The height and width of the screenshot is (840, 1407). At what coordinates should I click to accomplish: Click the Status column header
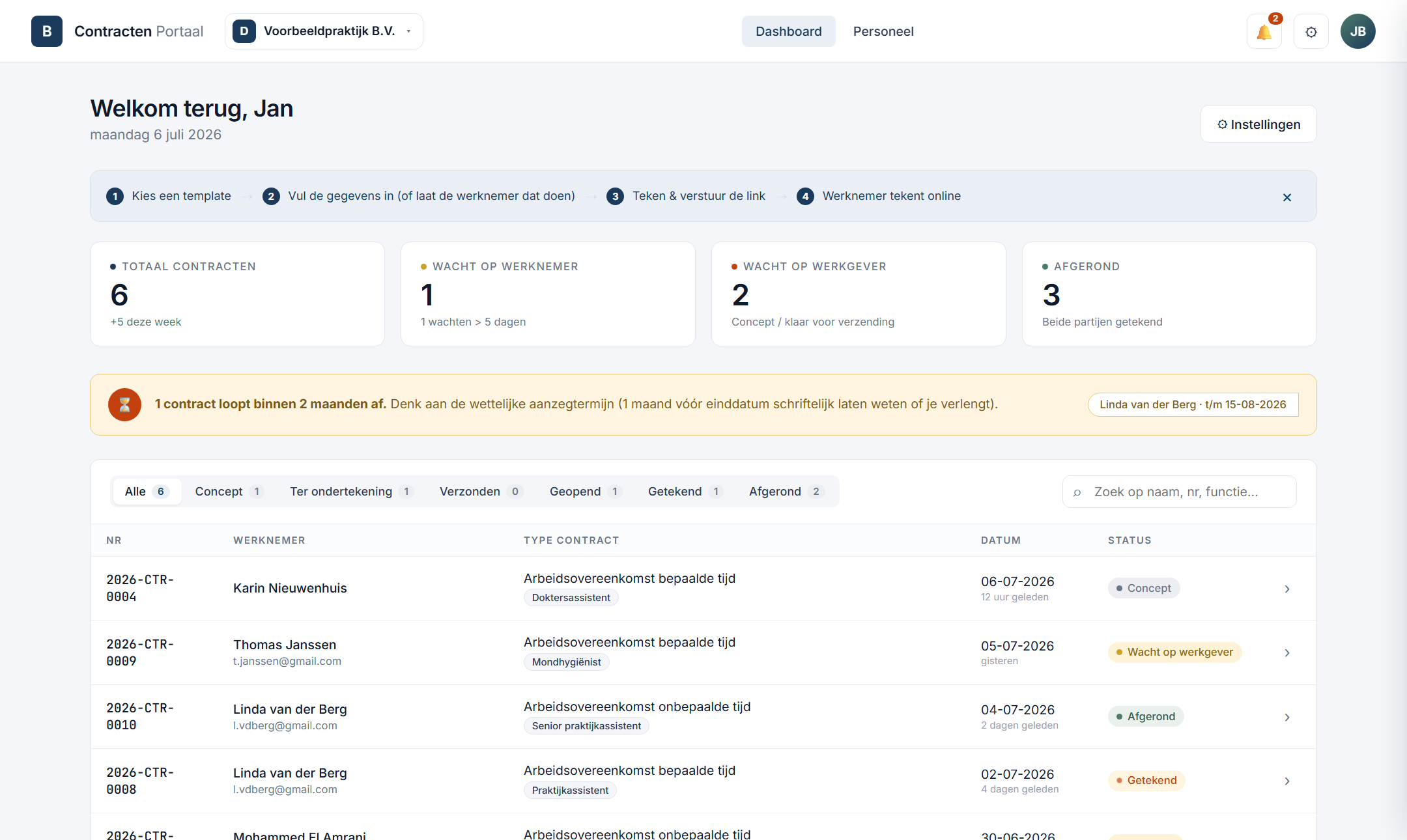pyautogui.click(x=1130, y=540)
